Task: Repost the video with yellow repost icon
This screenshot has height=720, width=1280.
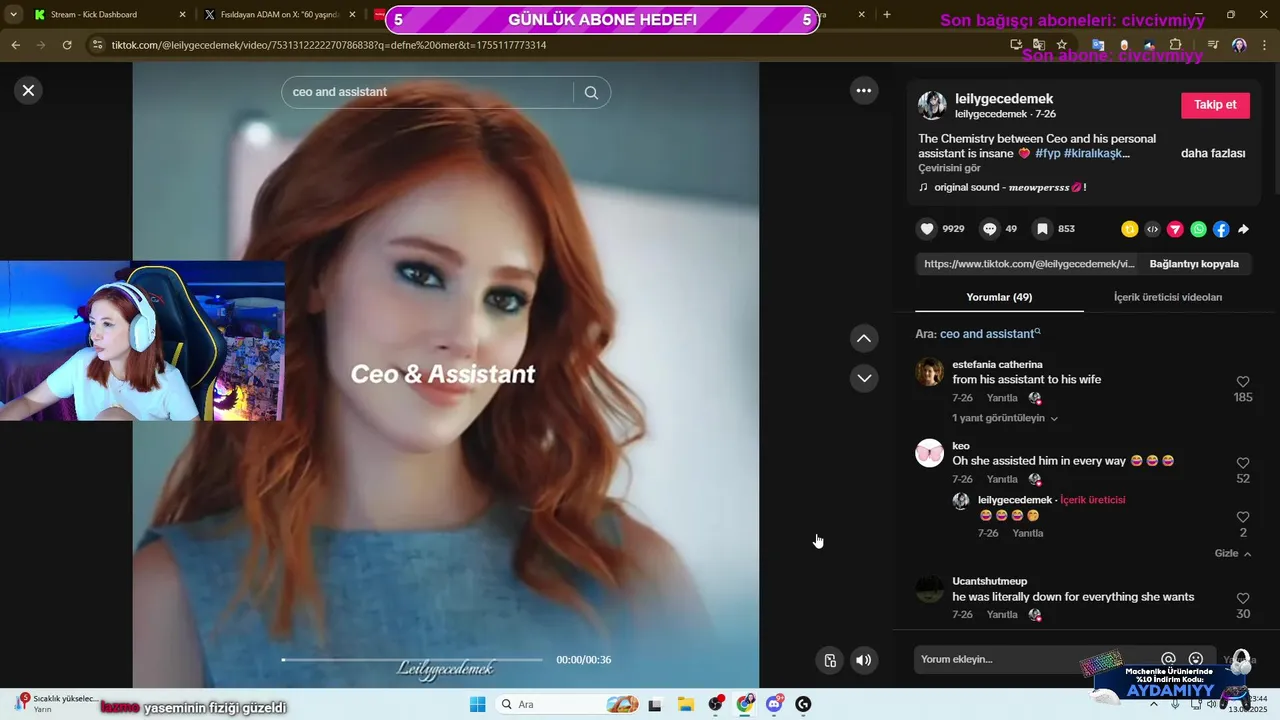Action: pyautogui.click(x=1130, y=229)
